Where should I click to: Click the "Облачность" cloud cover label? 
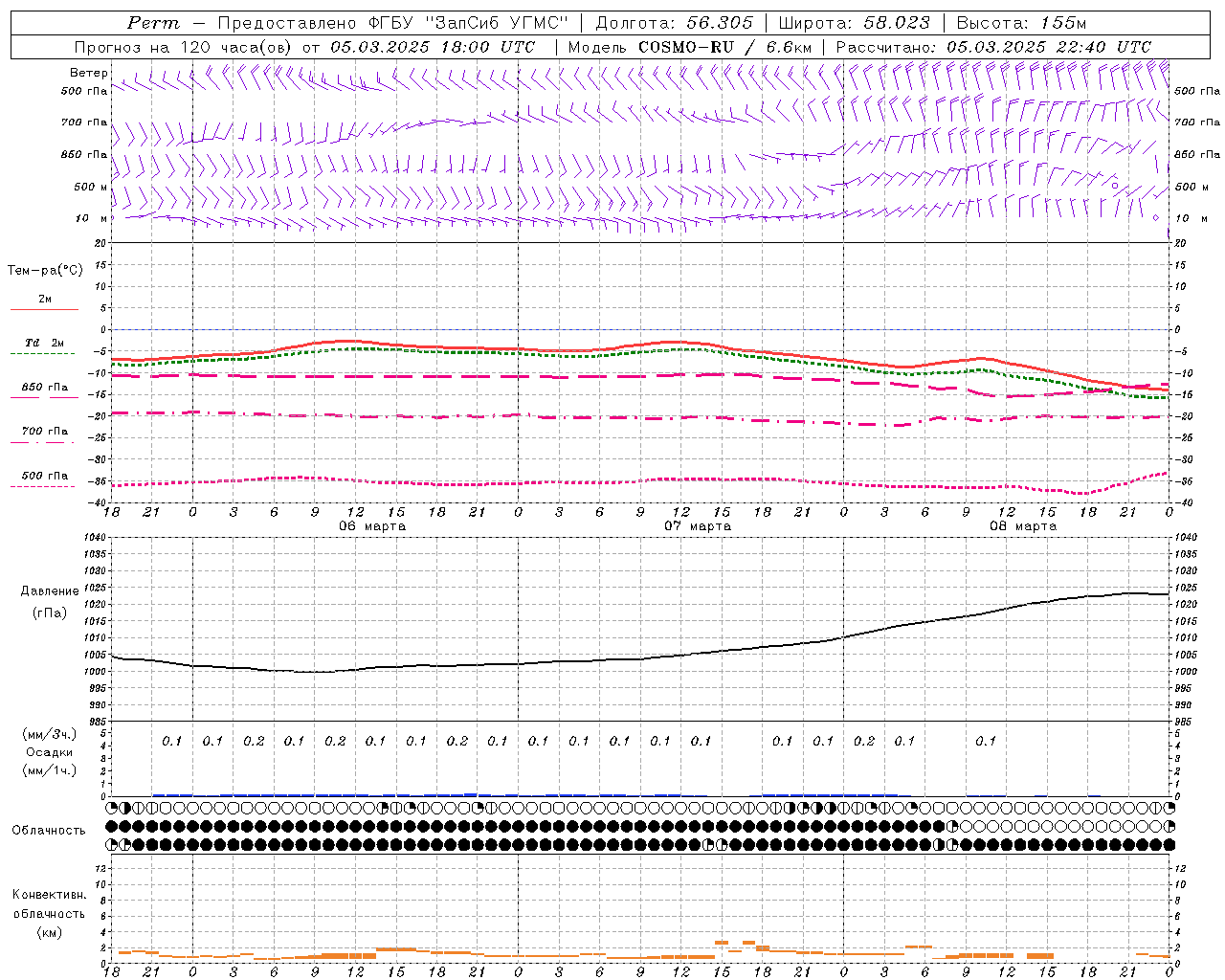pyautogui.click(x=49, y=831)
